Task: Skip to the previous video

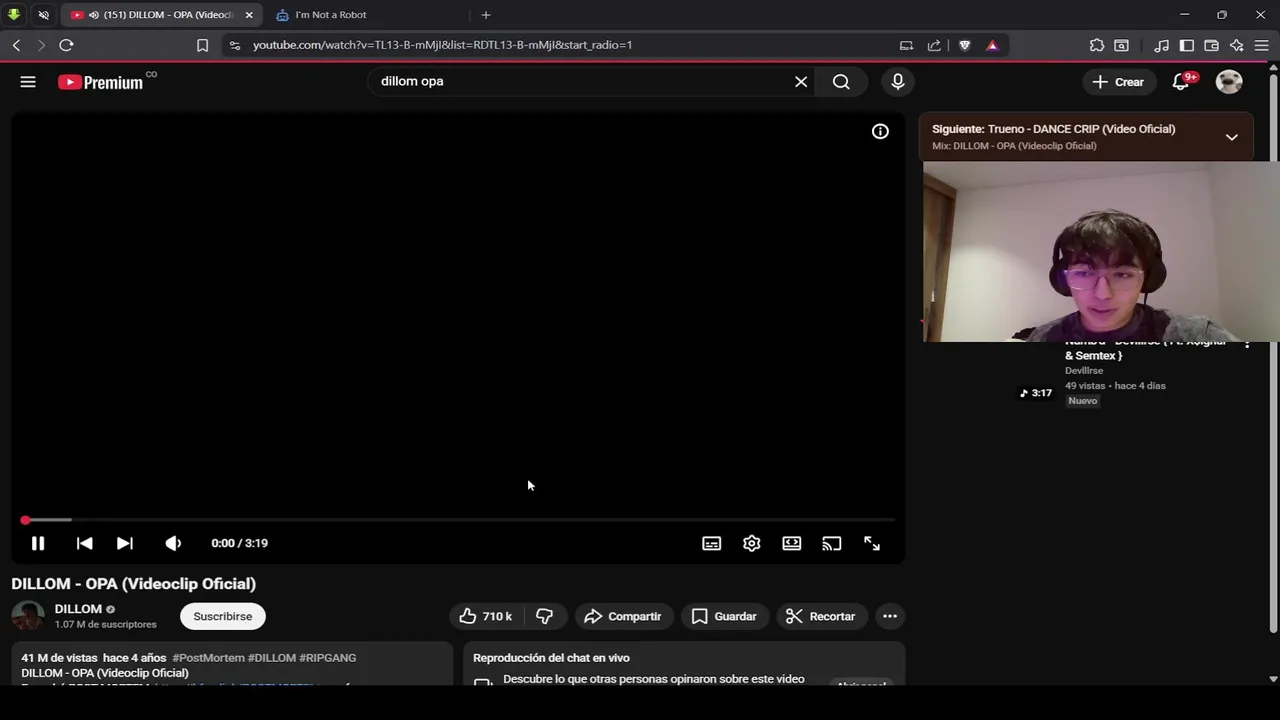Action: pos(84,543)
